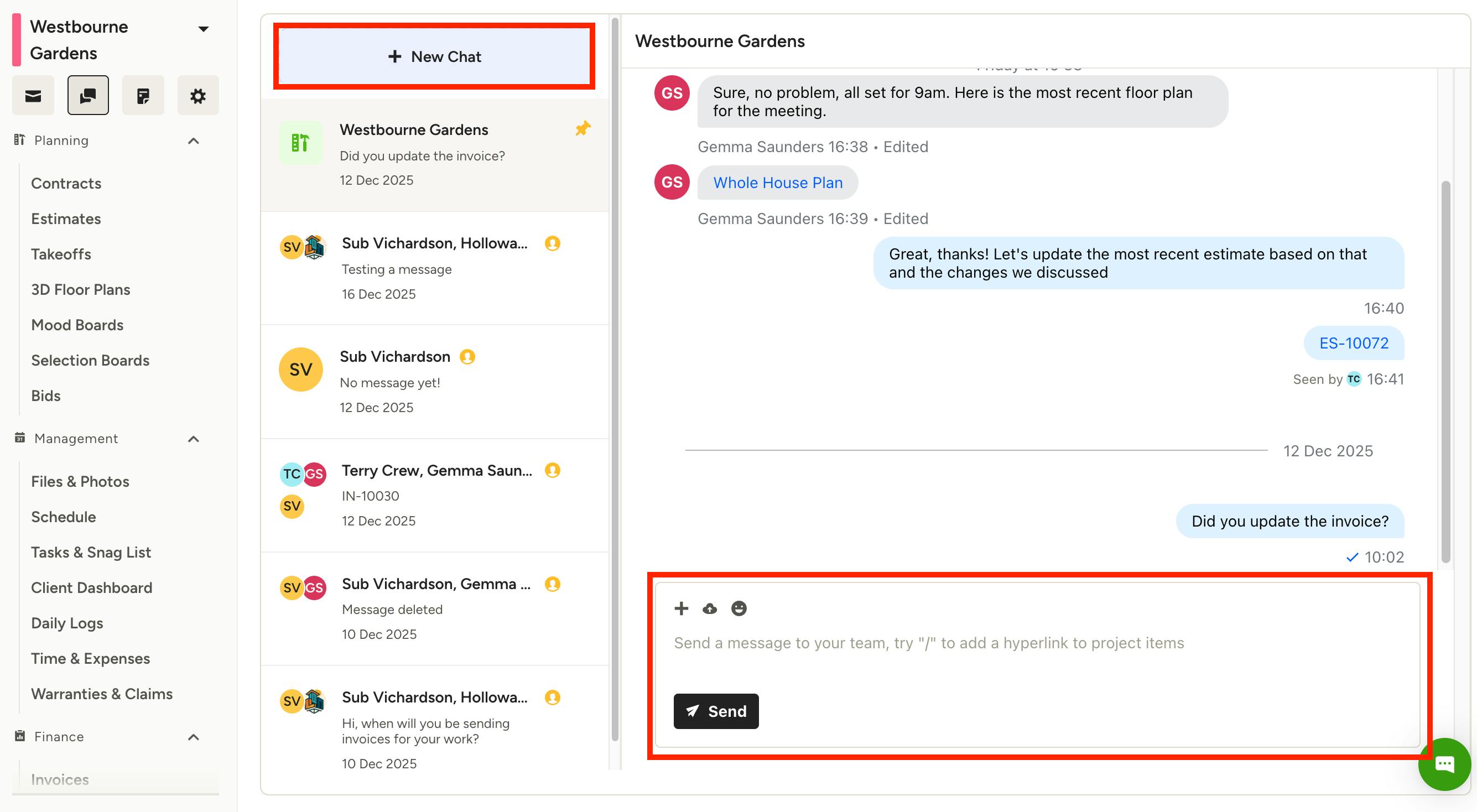The image size is (1477, 812).
Task: Go to Bids
Action: pos(46,396)
